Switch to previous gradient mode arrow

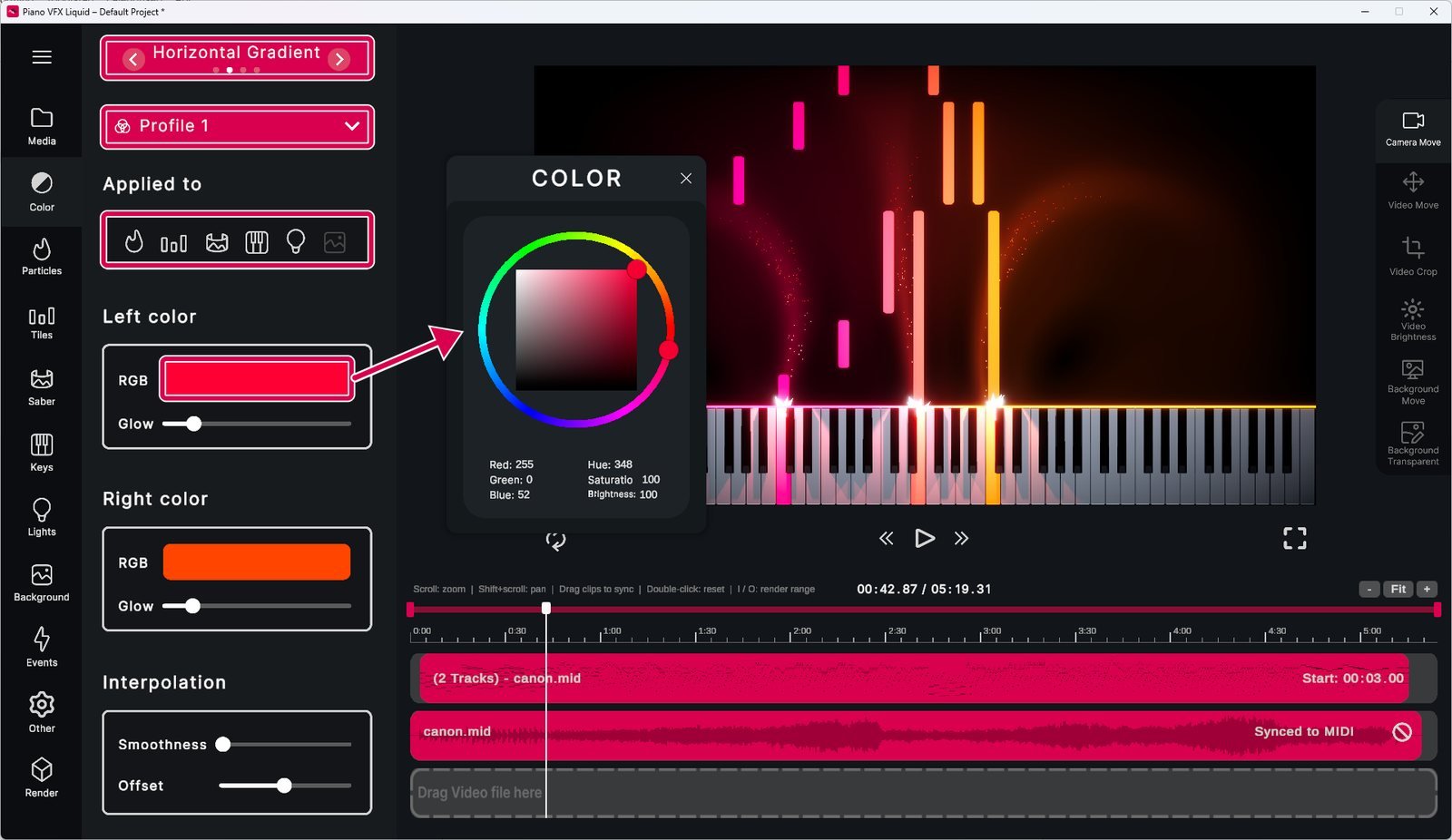[133, 59]
